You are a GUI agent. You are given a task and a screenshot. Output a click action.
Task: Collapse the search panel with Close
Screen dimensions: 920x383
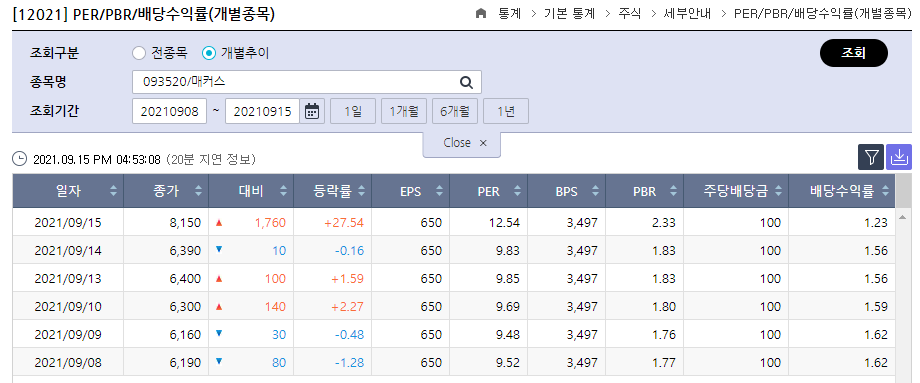point(462,143)
